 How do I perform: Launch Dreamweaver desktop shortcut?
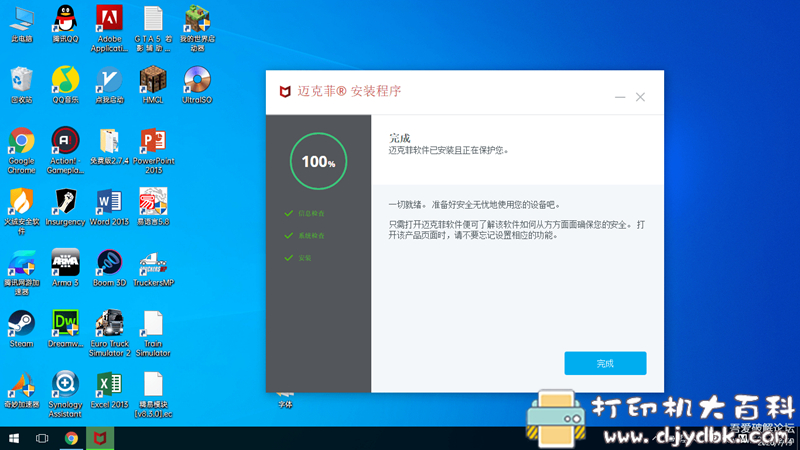(x=65, y=329)
